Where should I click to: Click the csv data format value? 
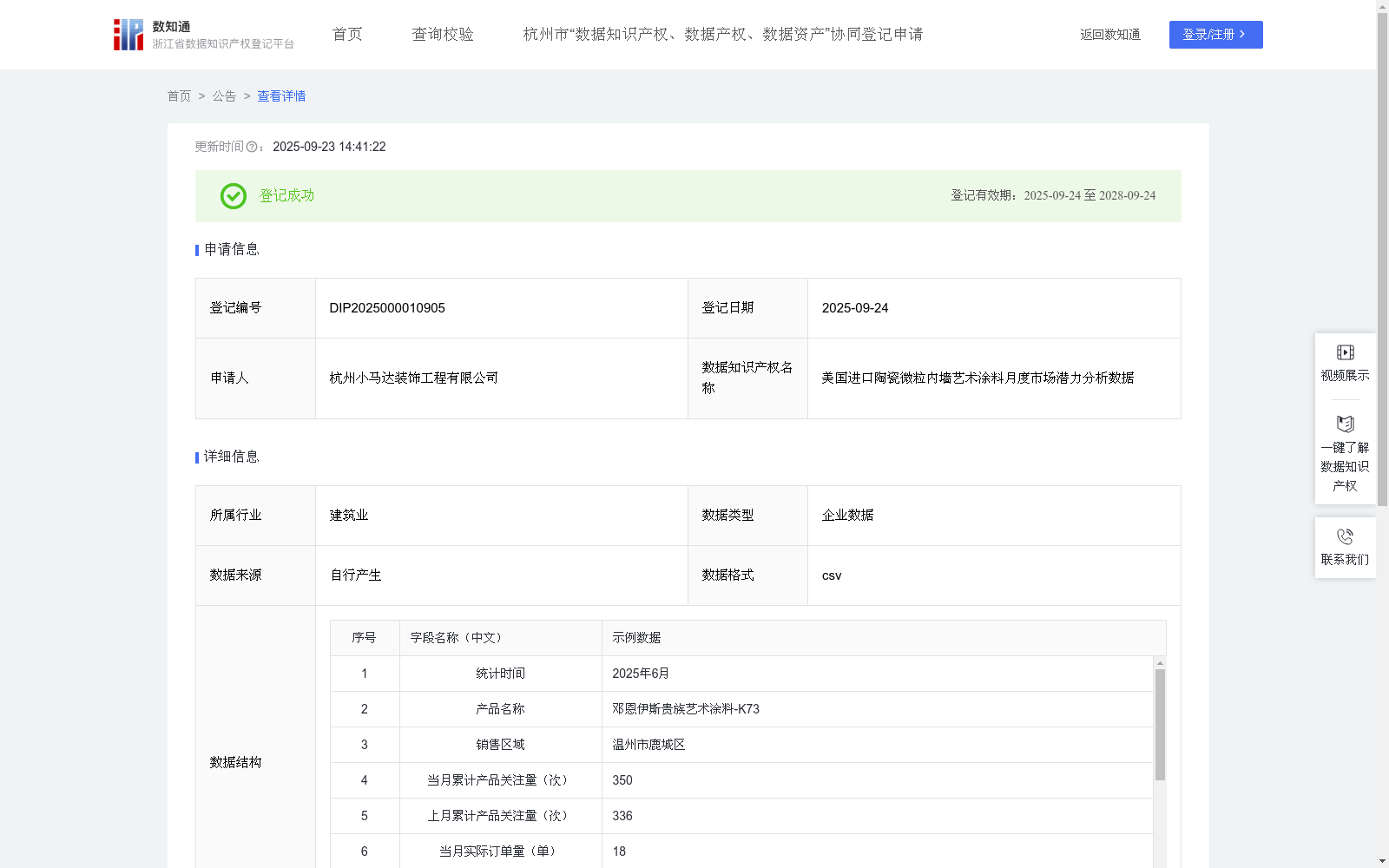[832, 575]
